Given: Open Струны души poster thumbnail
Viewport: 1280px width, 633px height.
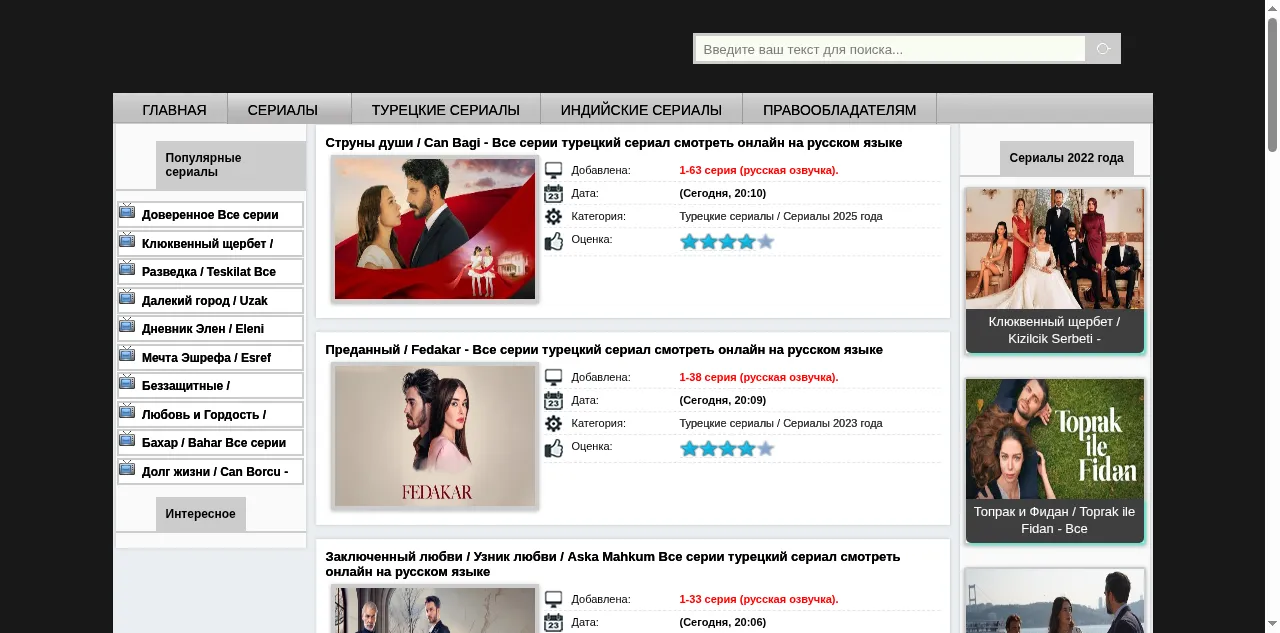Looking at the screenshot, I should coord(435,229).
